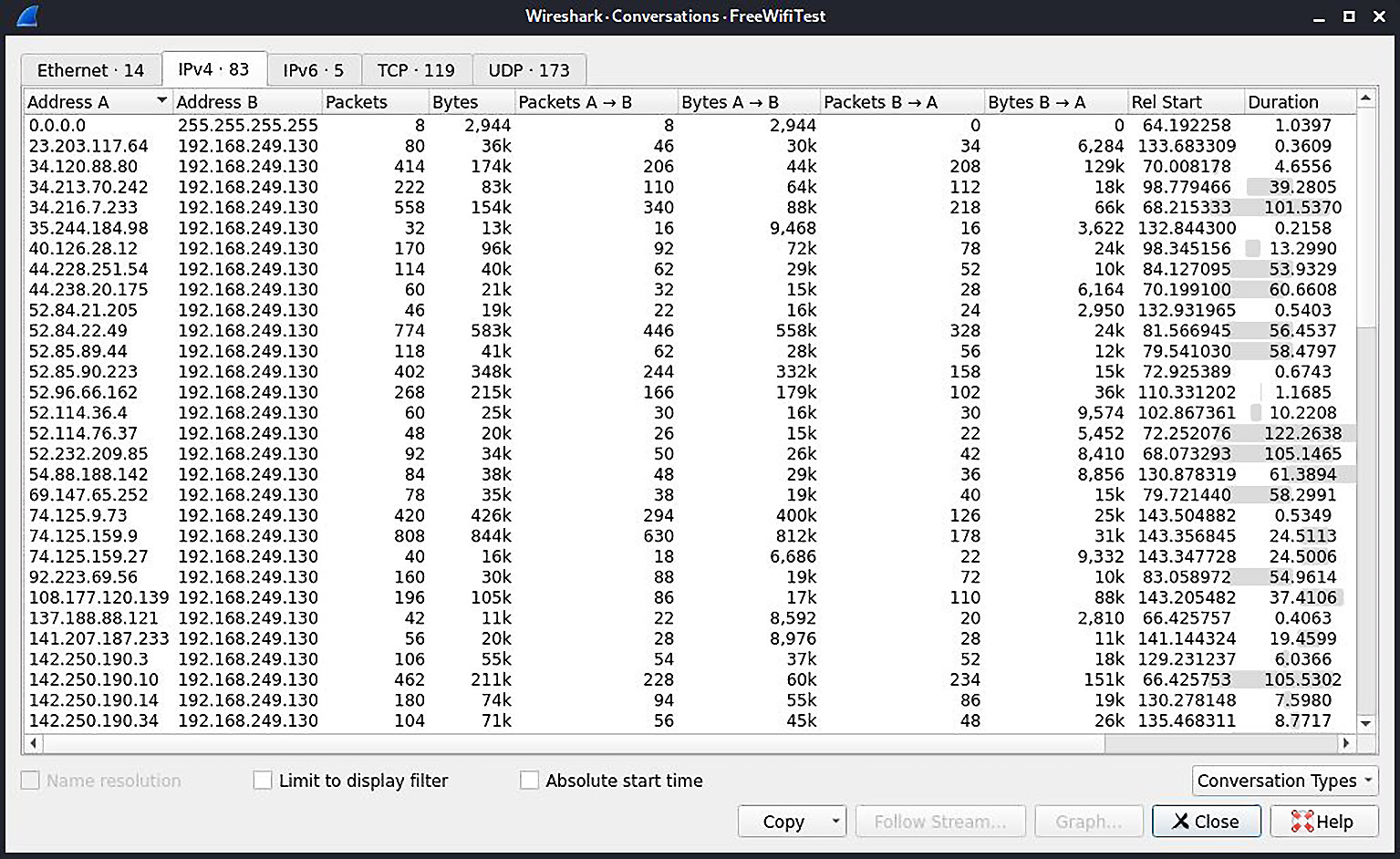1400x859 pixels.
Task: Select the 34.120.88.80 address cell
Action: (83, 167)
